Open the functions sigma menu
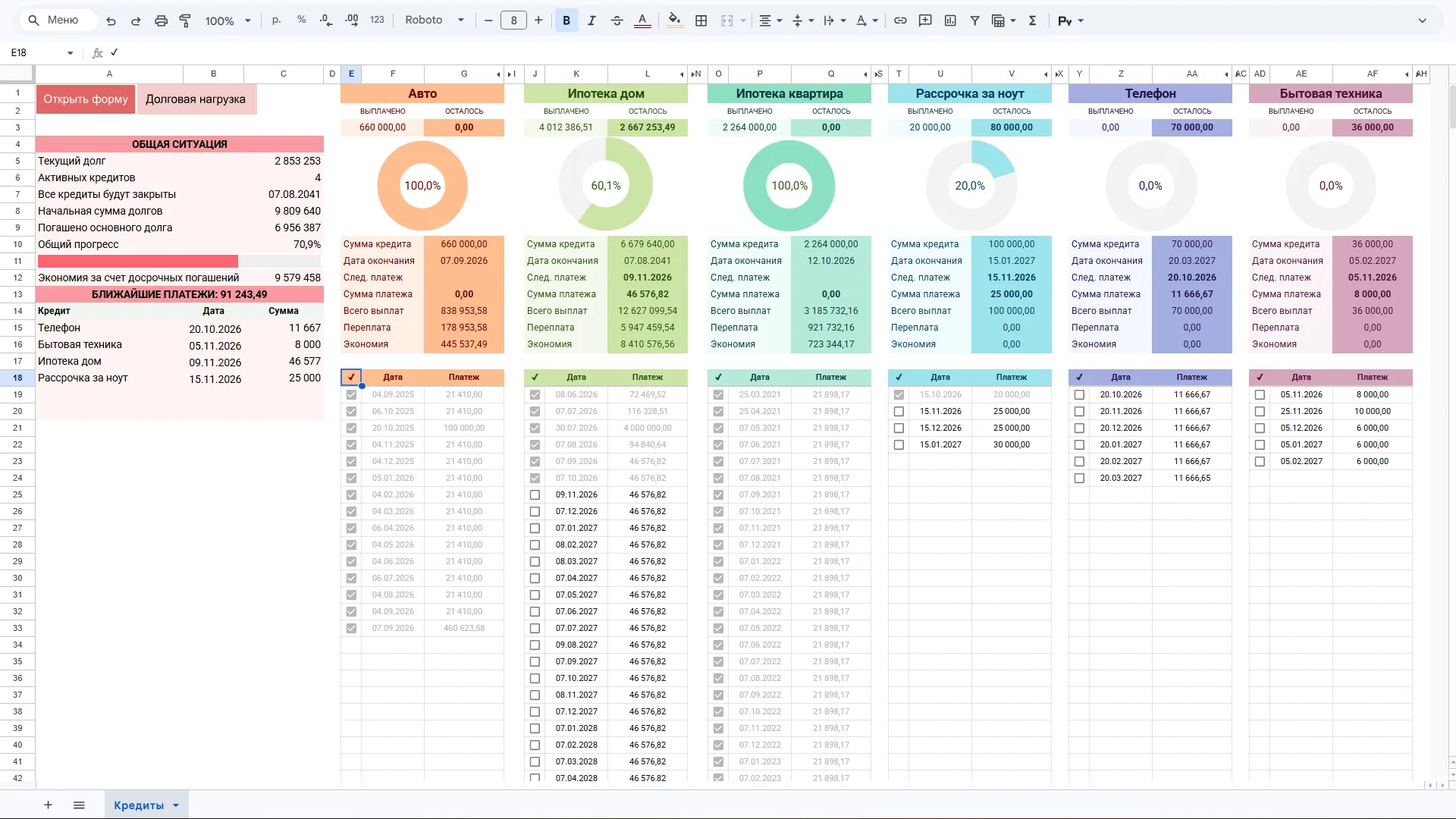The image size is (1456, 819). click(1032, 20)
